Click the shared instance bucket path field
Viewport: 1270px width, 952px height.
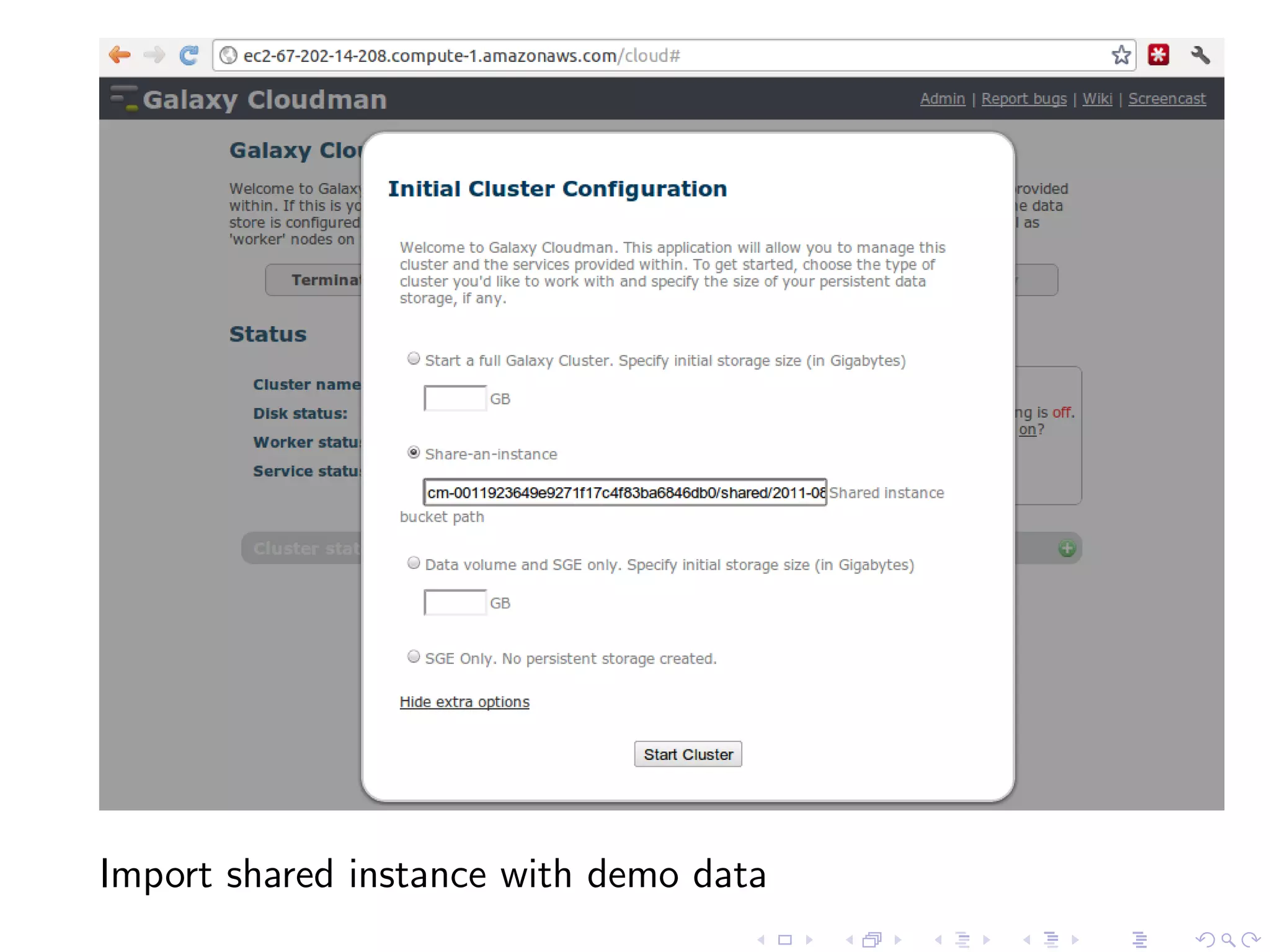(625, 492)
